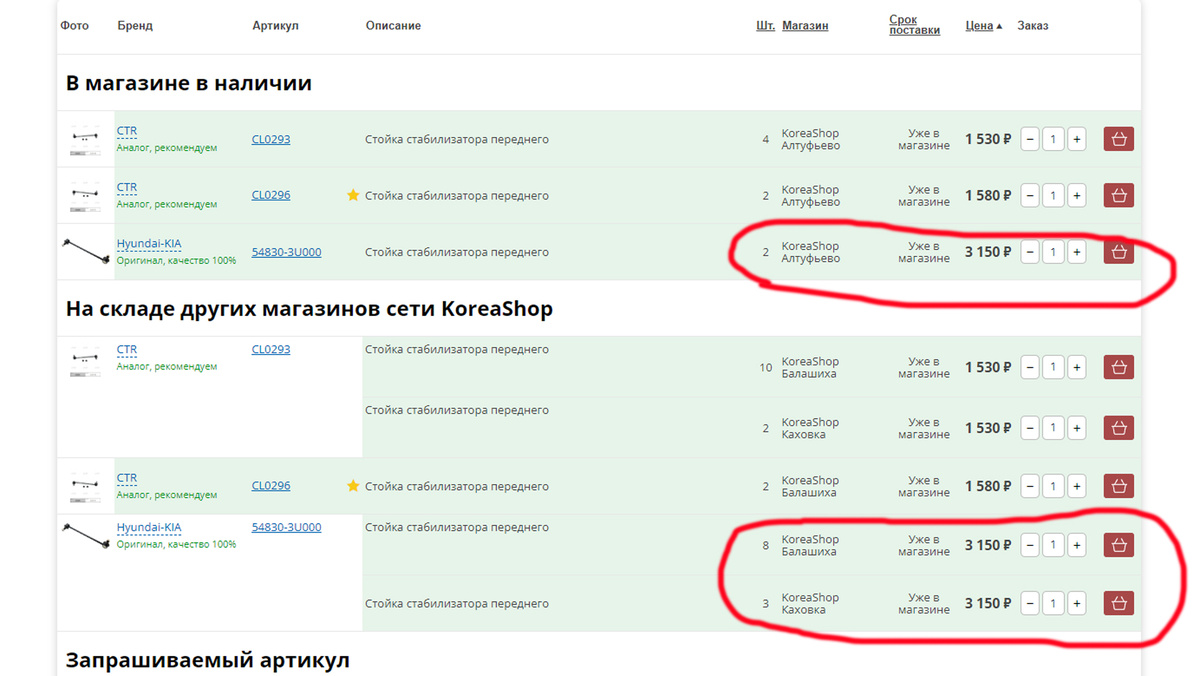Screen dimensions: 1200x676
Task: Increase quantity for Балашиха 3 150 ₽ row
Action: coord(1077,545)
